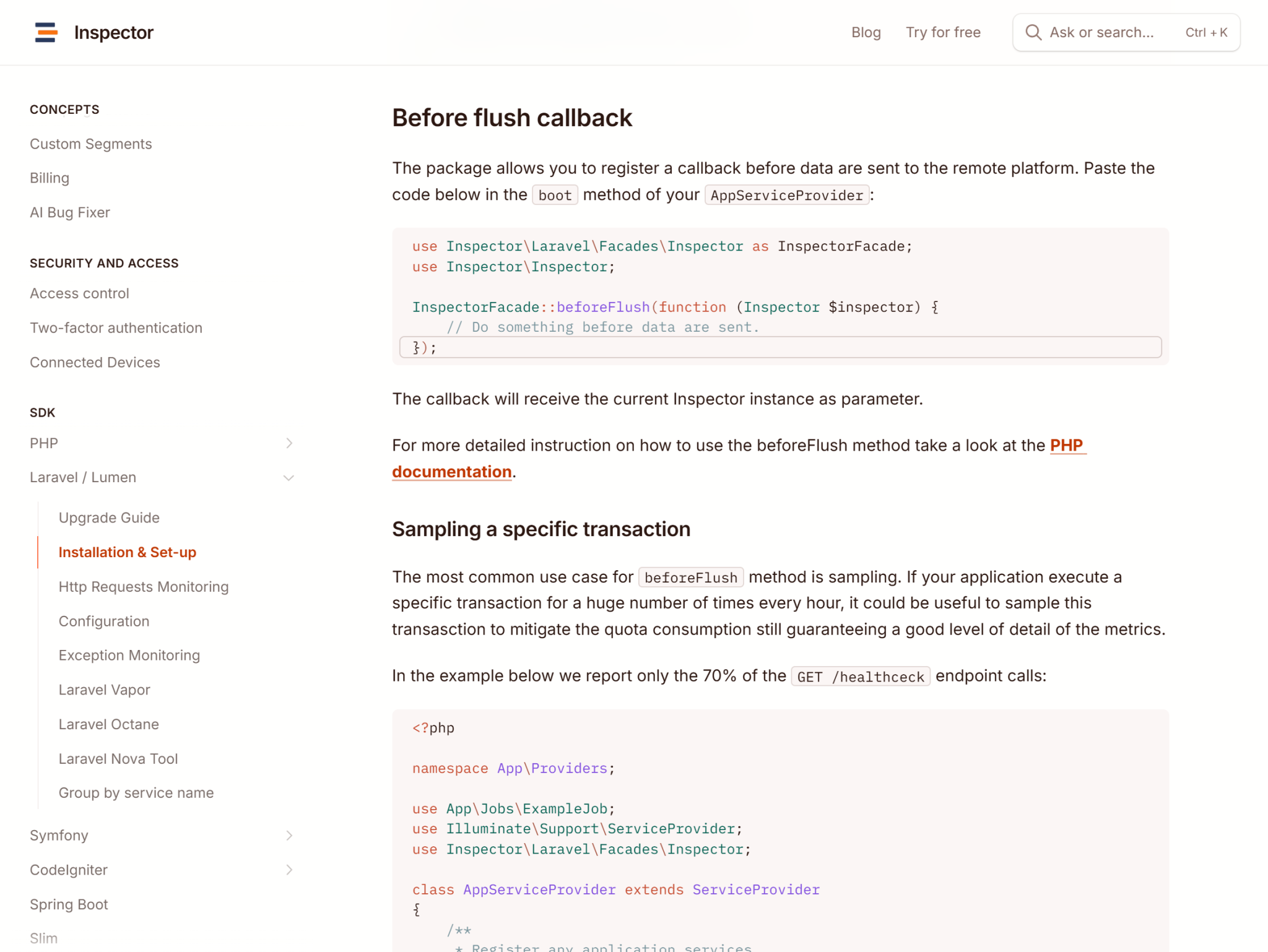1268x952 pixels.
Task: Click Try for free
Action: click(x=942, y=32)
